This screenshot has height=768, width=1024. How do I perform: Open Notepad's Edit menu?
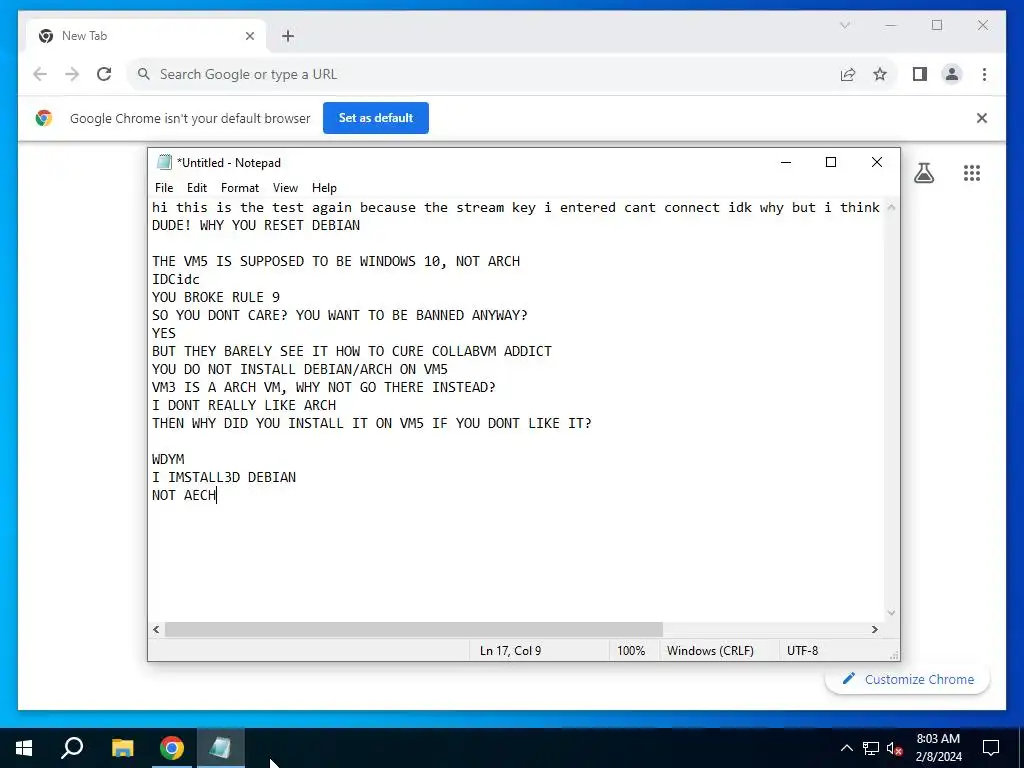tap(197, 187)
